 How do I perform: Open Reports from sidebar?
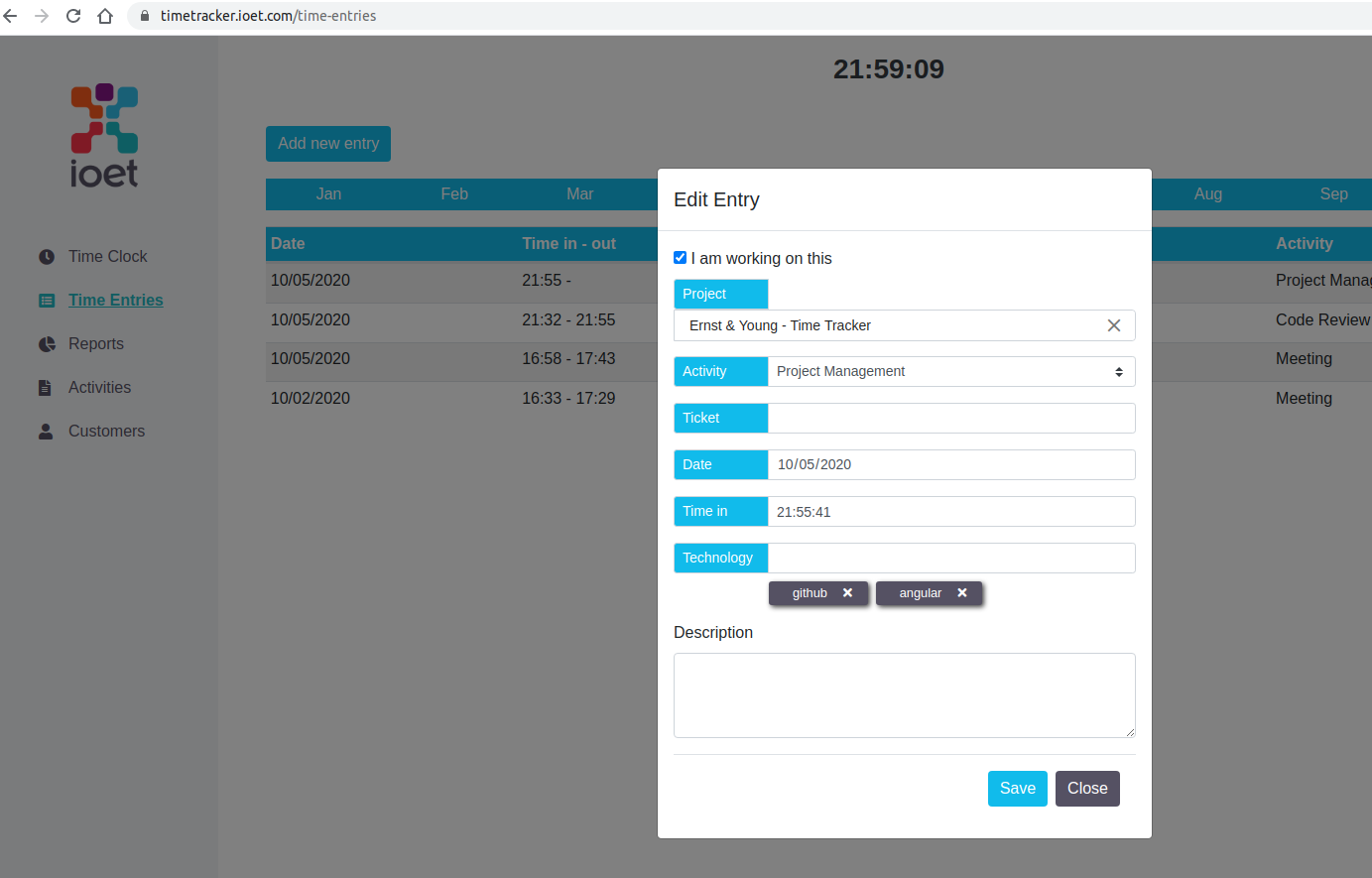coord(96,344)
